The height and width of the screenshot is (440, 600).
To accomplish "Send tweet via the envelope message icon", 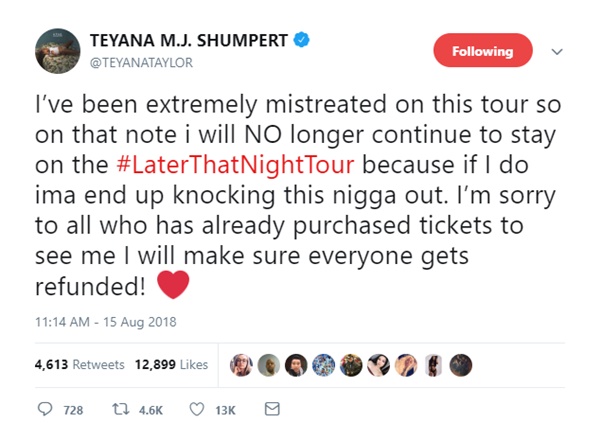I will [x=271, y=410].
